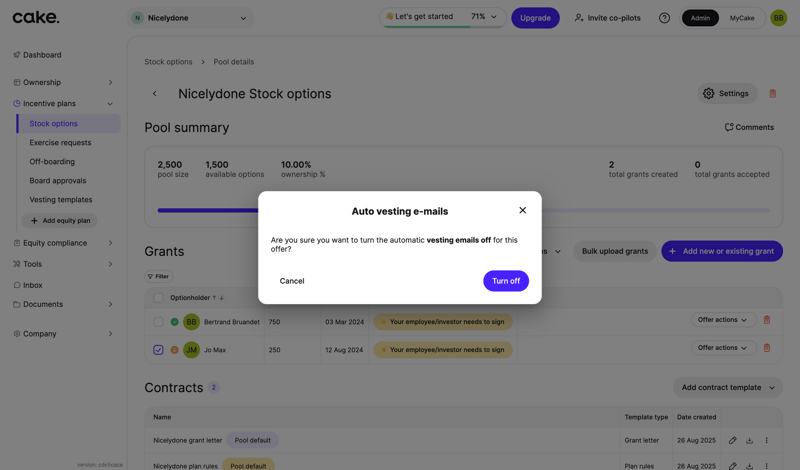
Task: Uncheck the Jo Max row checkbox
Action: pos(158,350)
